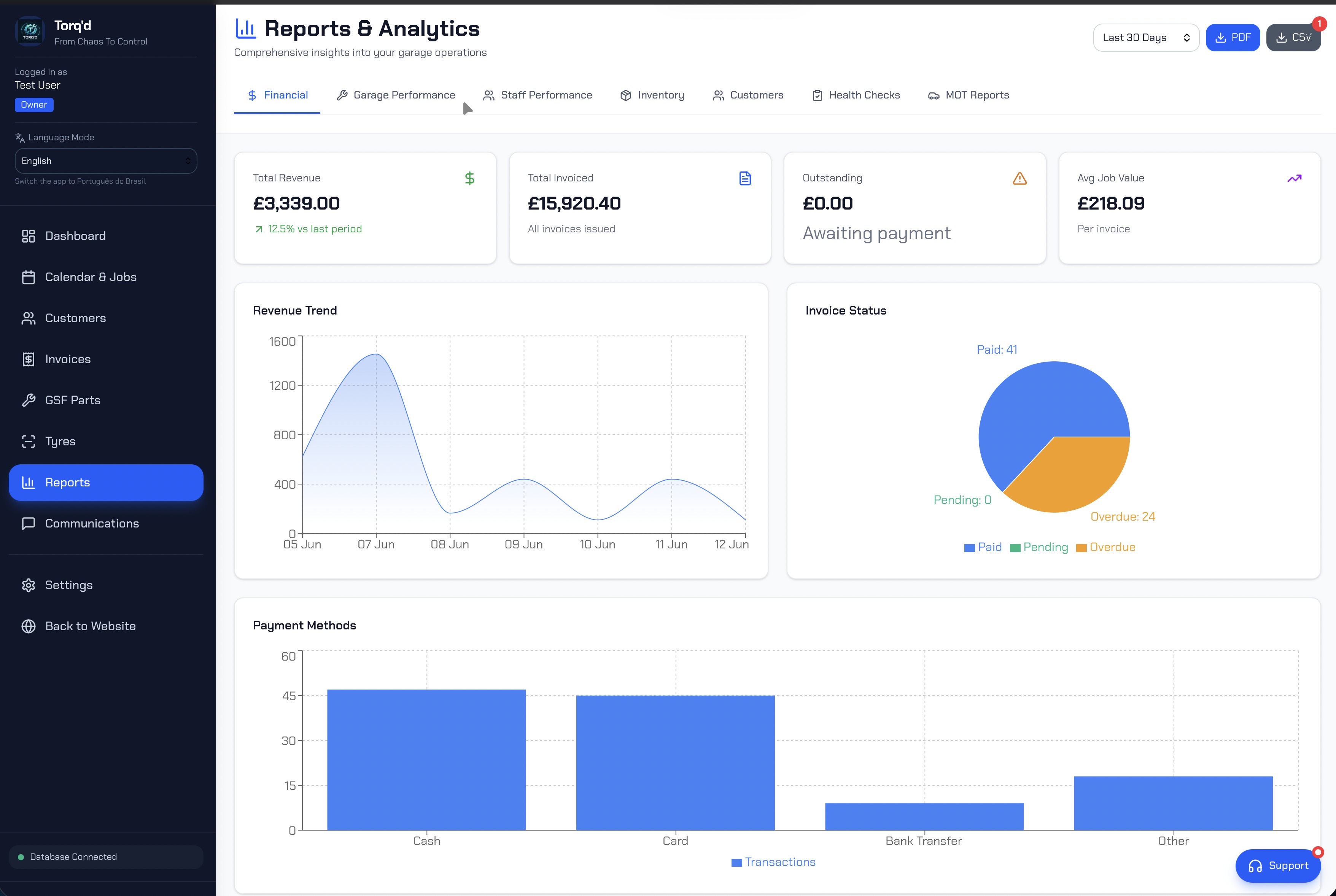Click the clipboard icon of Health Checks tab
The height and width of the screenshot is (896, 1336).
point(818,95)
